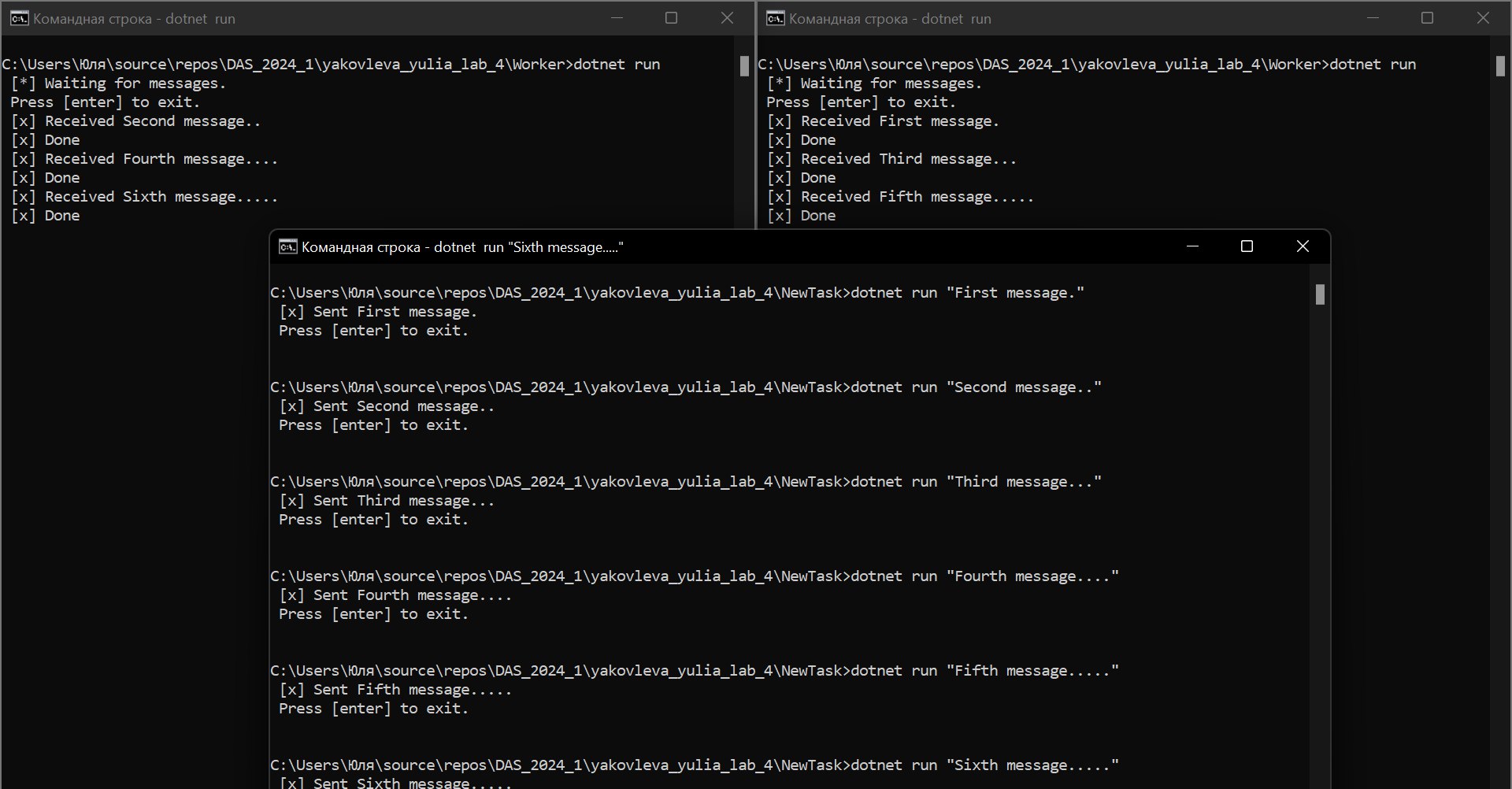Click the cmd icon in left Worker window title bar
Image resolution: width=1512 pixels, height=789 pixels.
coord(19,18)
